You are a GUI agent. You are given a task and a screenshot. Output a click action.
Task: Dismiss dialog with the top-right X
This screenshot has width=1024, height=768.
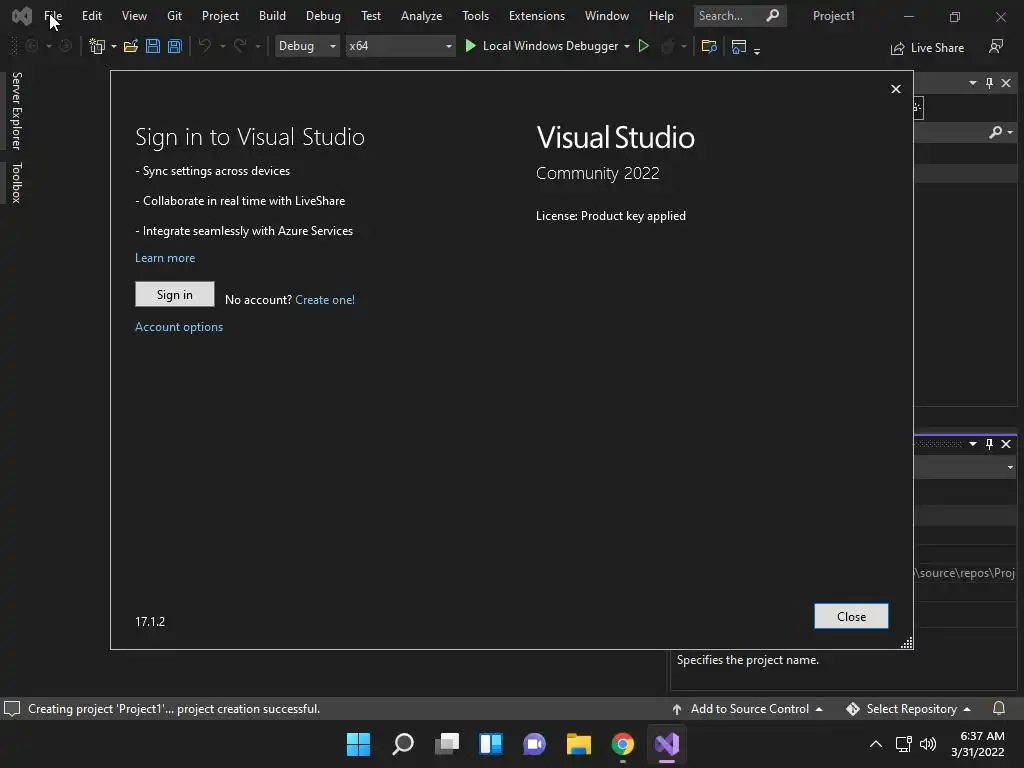pyautogui.click(x=896, y=89)
